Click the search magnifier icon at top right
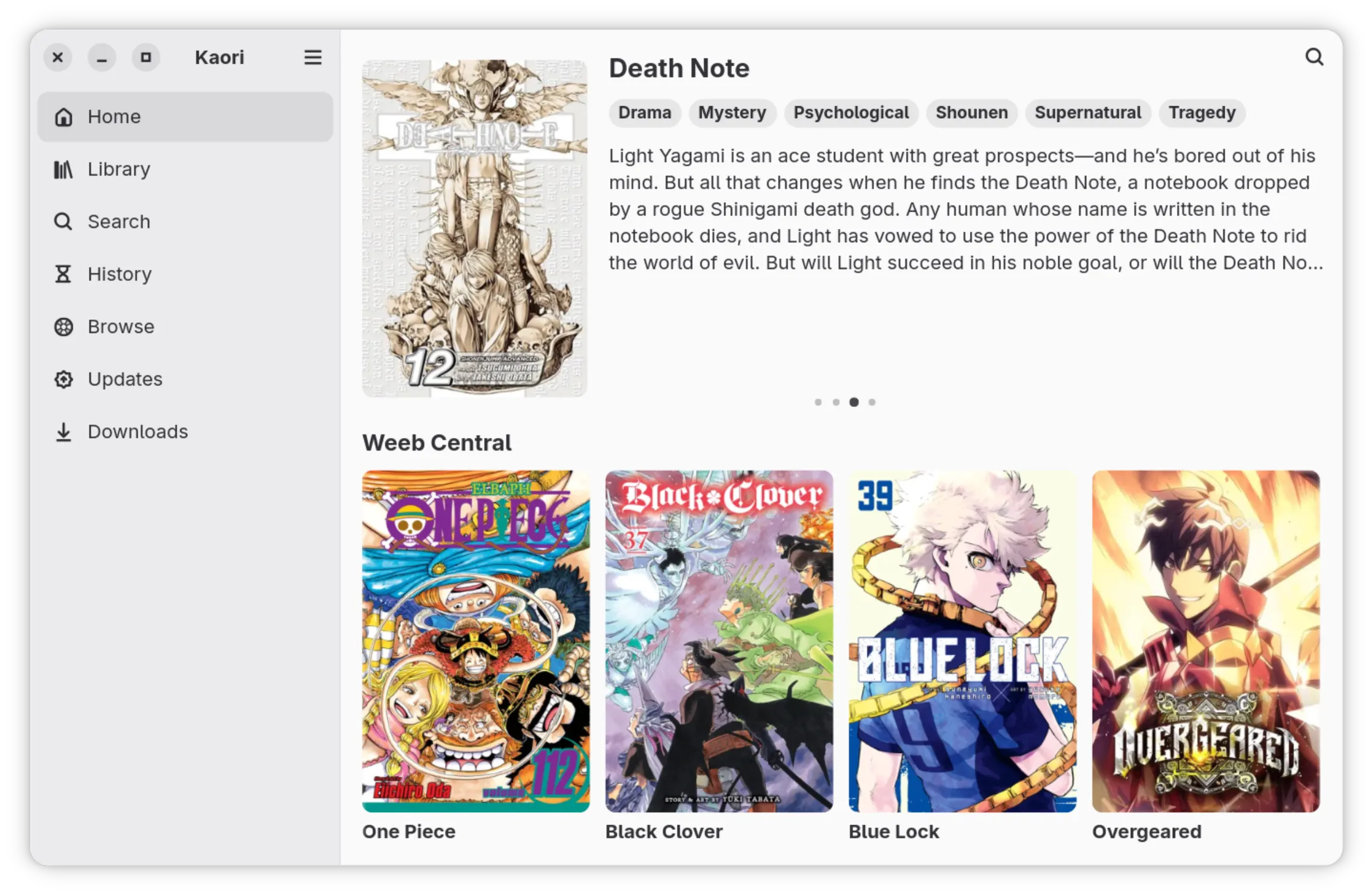This screenshot has width=1372, height=895. [x=1314, y=57]
